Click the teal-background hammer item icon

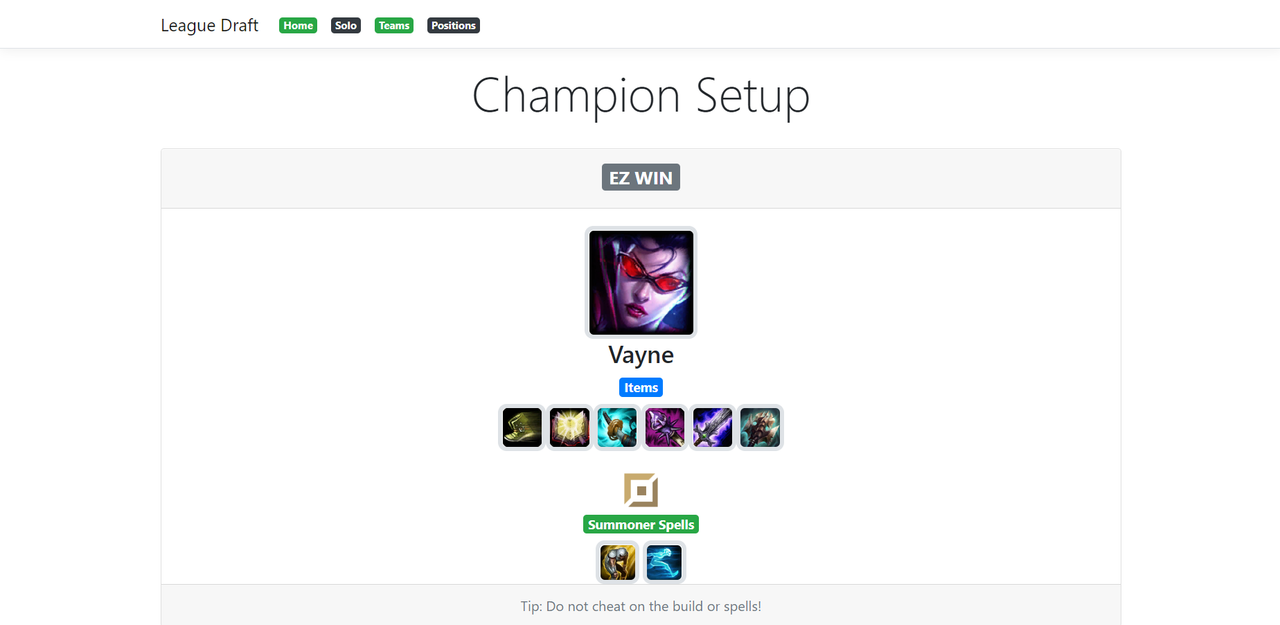click(x=617, y=428)
